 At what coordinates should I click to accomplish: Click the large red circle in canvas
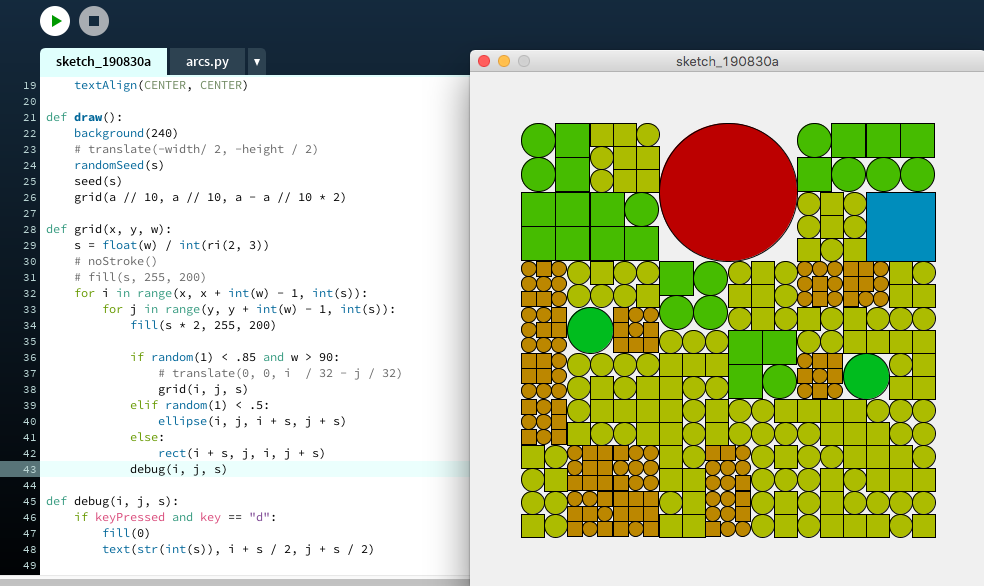tap(728, 190)
